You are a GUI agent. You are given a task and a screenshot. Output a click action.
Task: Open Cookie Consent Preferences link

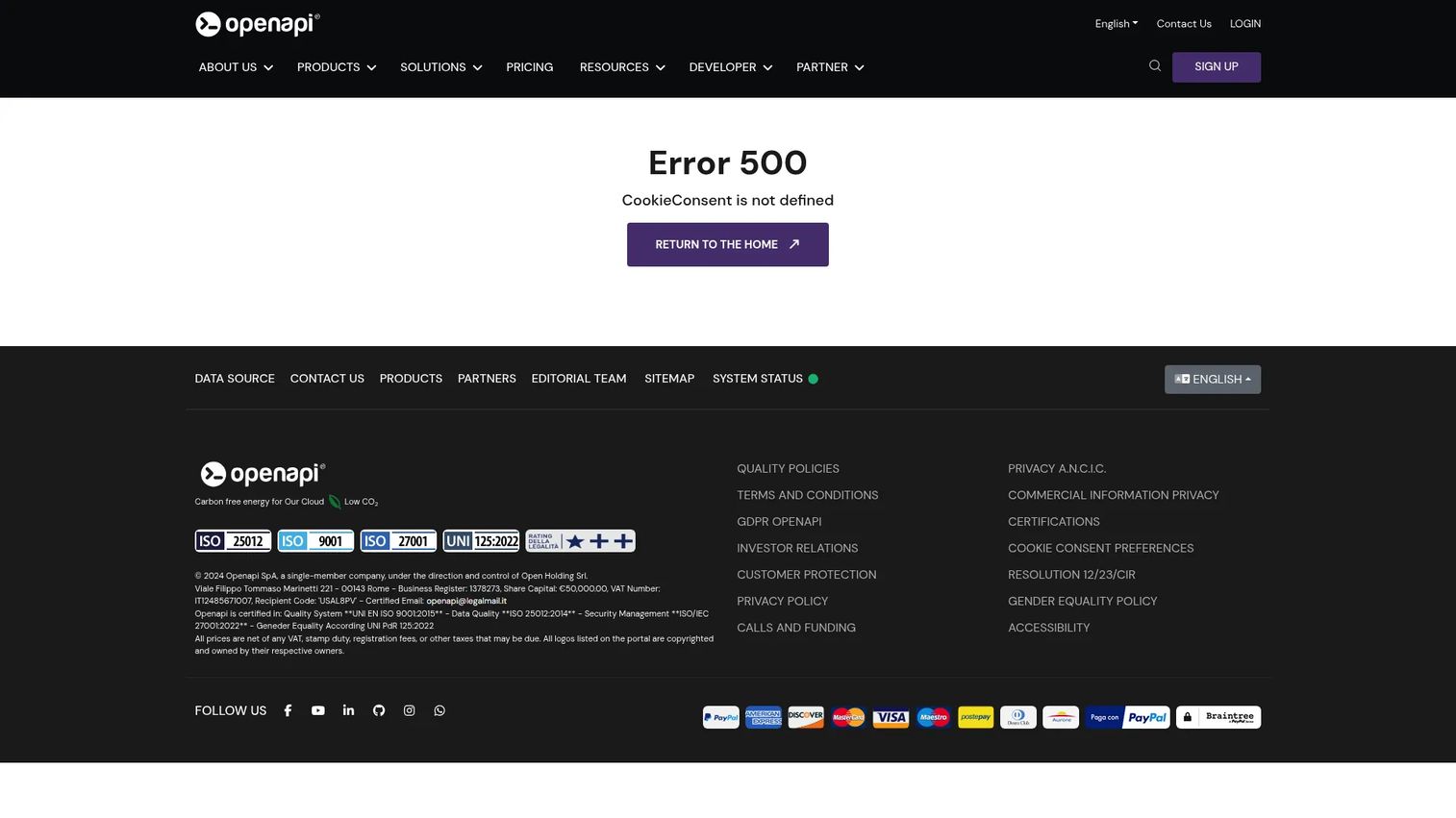tap(1101, 548)
